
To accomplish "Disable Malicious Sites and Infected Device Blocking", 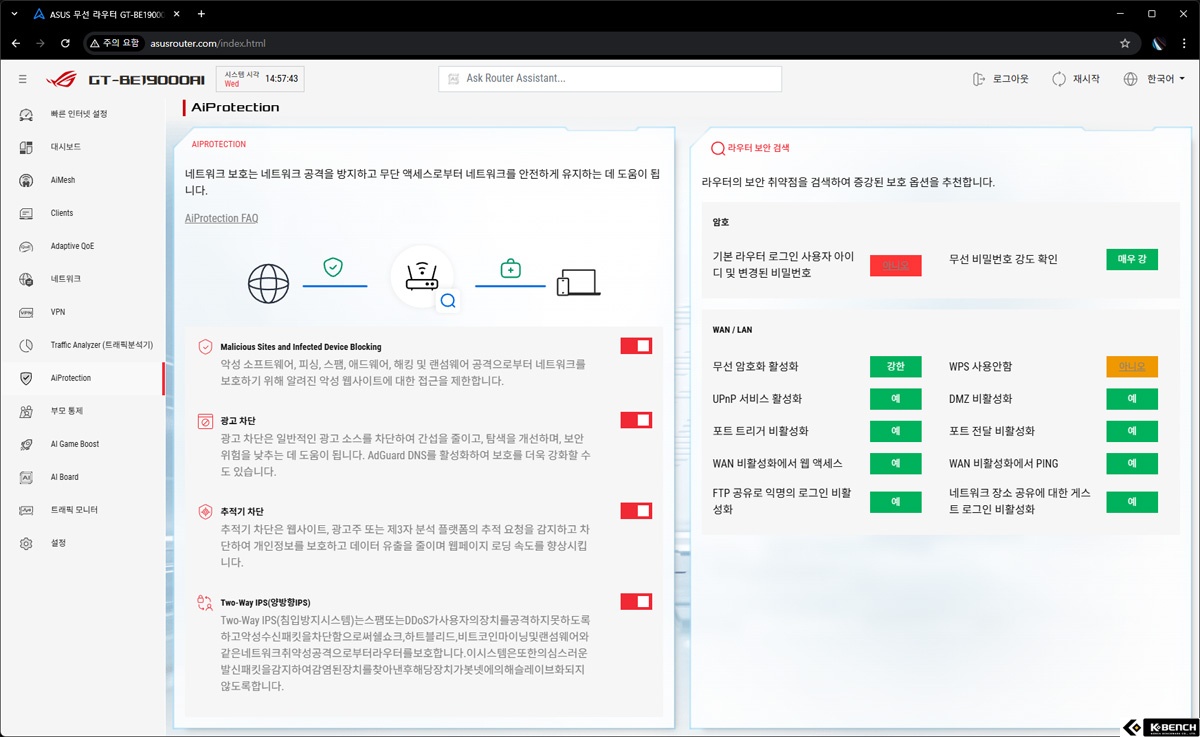I will (636, 346).
